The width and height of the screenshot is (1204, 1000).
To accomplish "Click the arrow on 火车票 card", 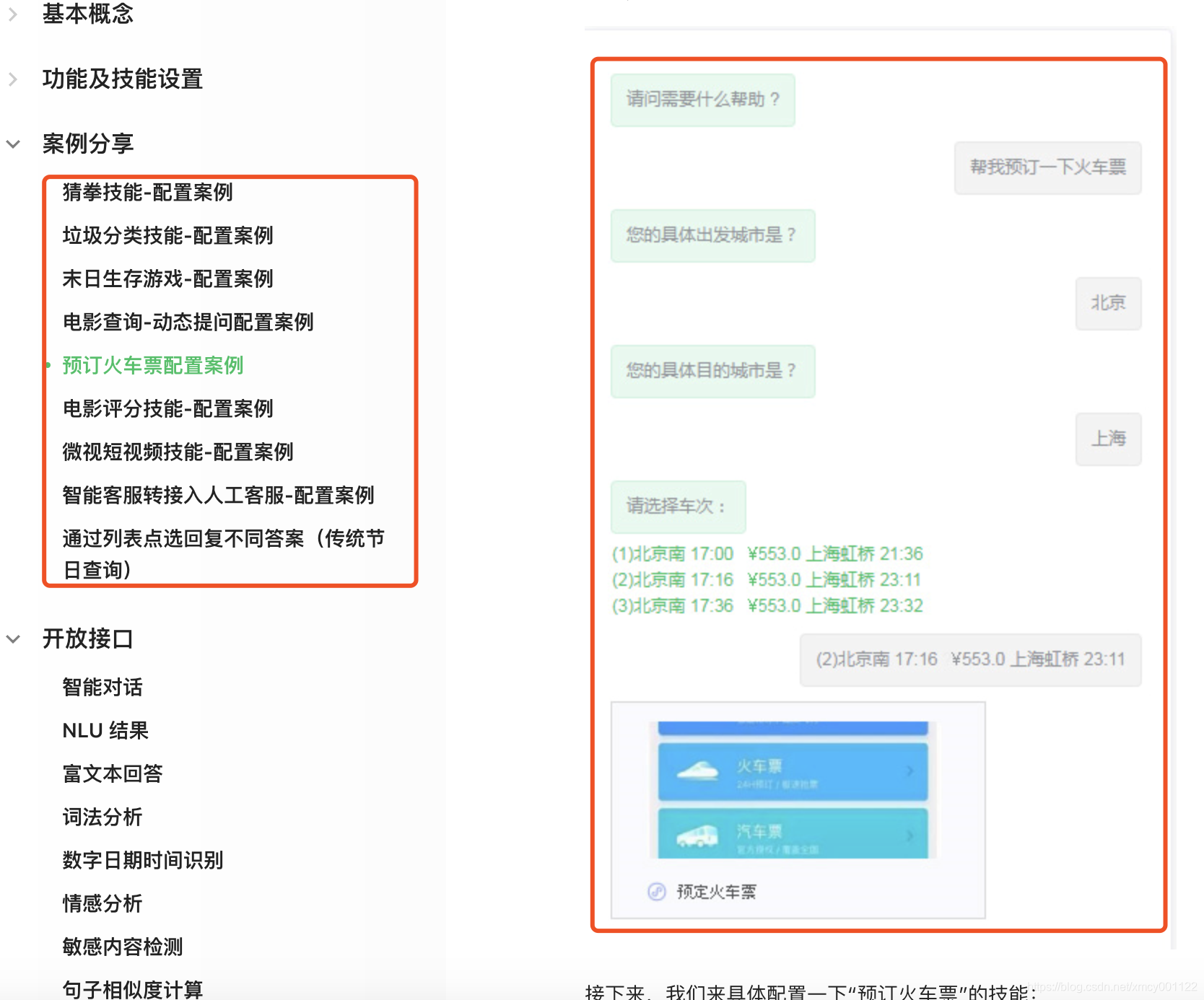I will point(910,771).
